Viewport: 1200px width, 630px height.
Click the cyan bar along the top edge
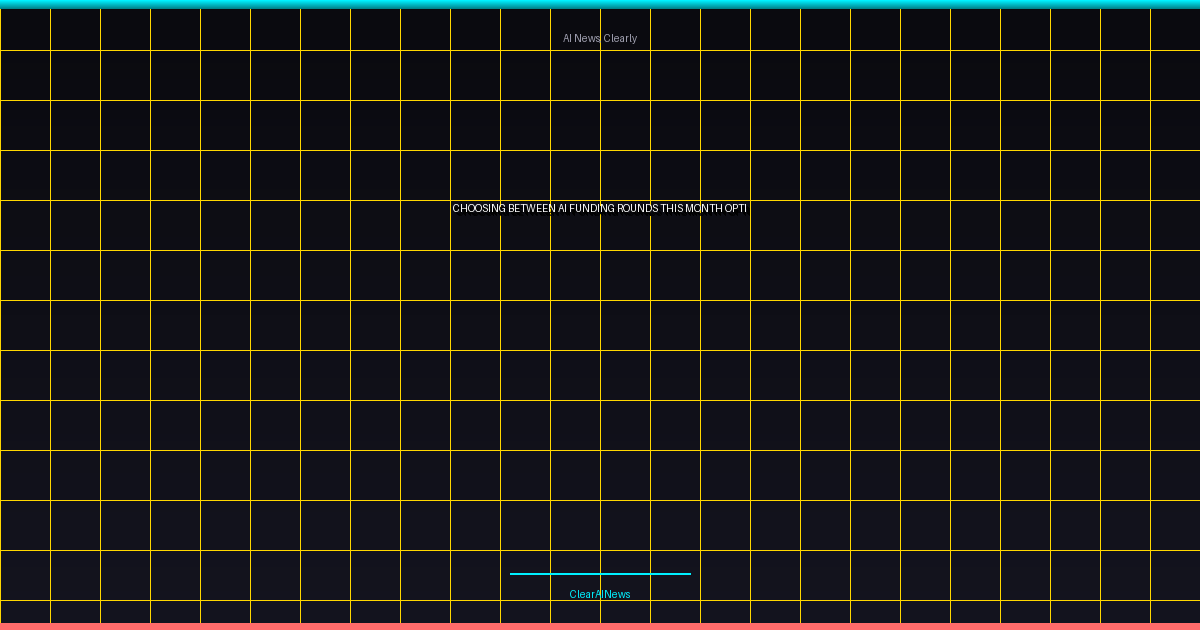tap(600, 4)
